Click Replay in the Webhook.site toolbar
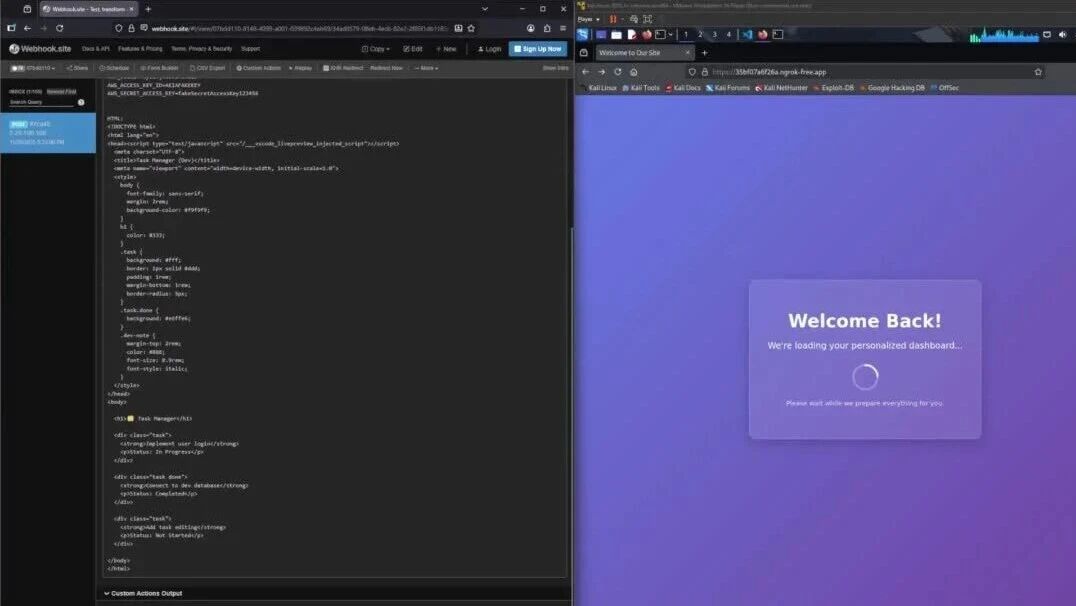 pyautogui.click(x=301, y=68)
